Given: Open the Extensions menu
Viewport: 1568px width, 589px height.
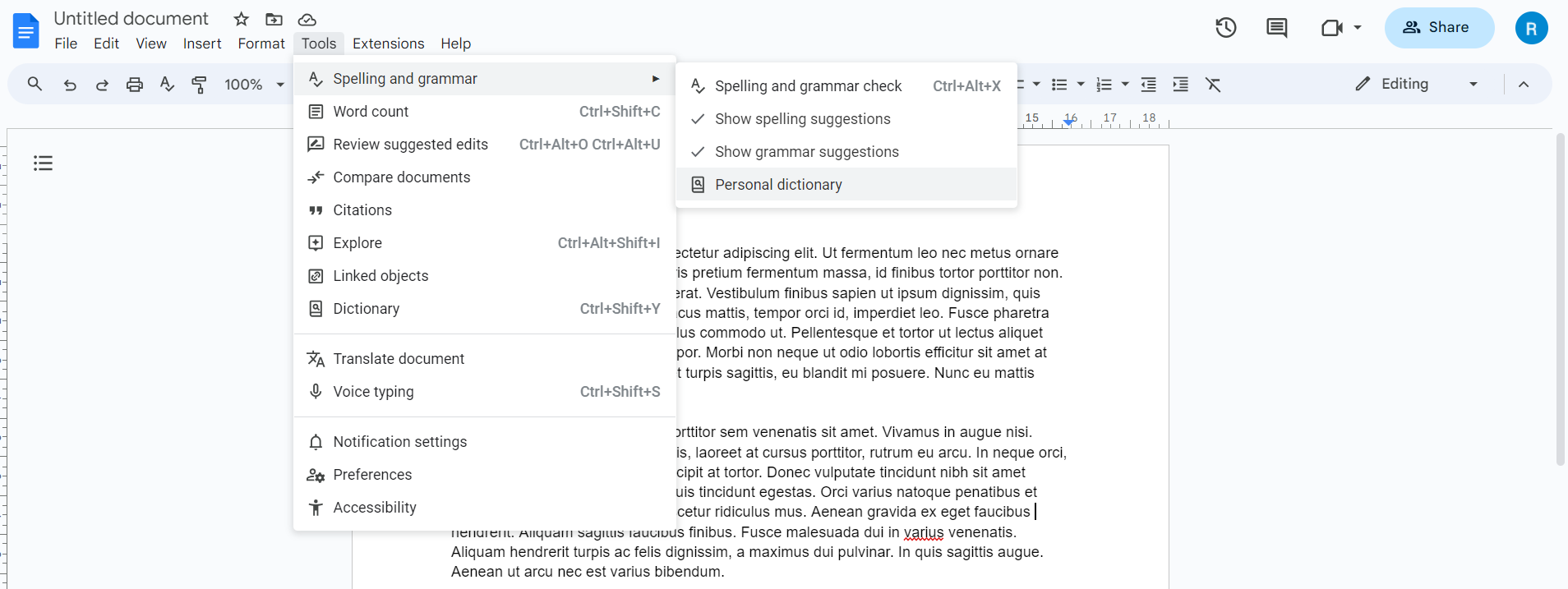Looking at the screenshot, I should (389, 44).
